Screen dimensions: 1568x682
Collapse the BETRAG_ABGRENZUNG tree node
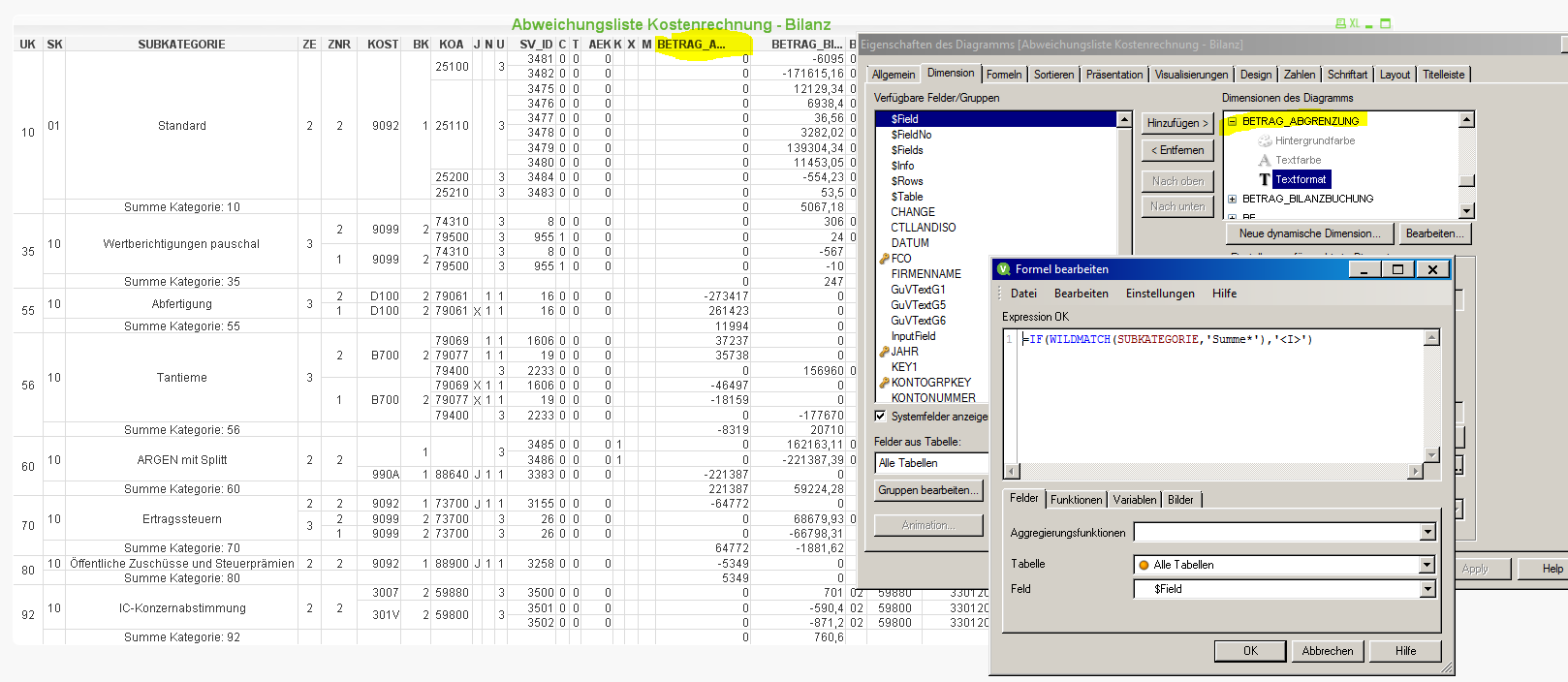point(1233,121)
